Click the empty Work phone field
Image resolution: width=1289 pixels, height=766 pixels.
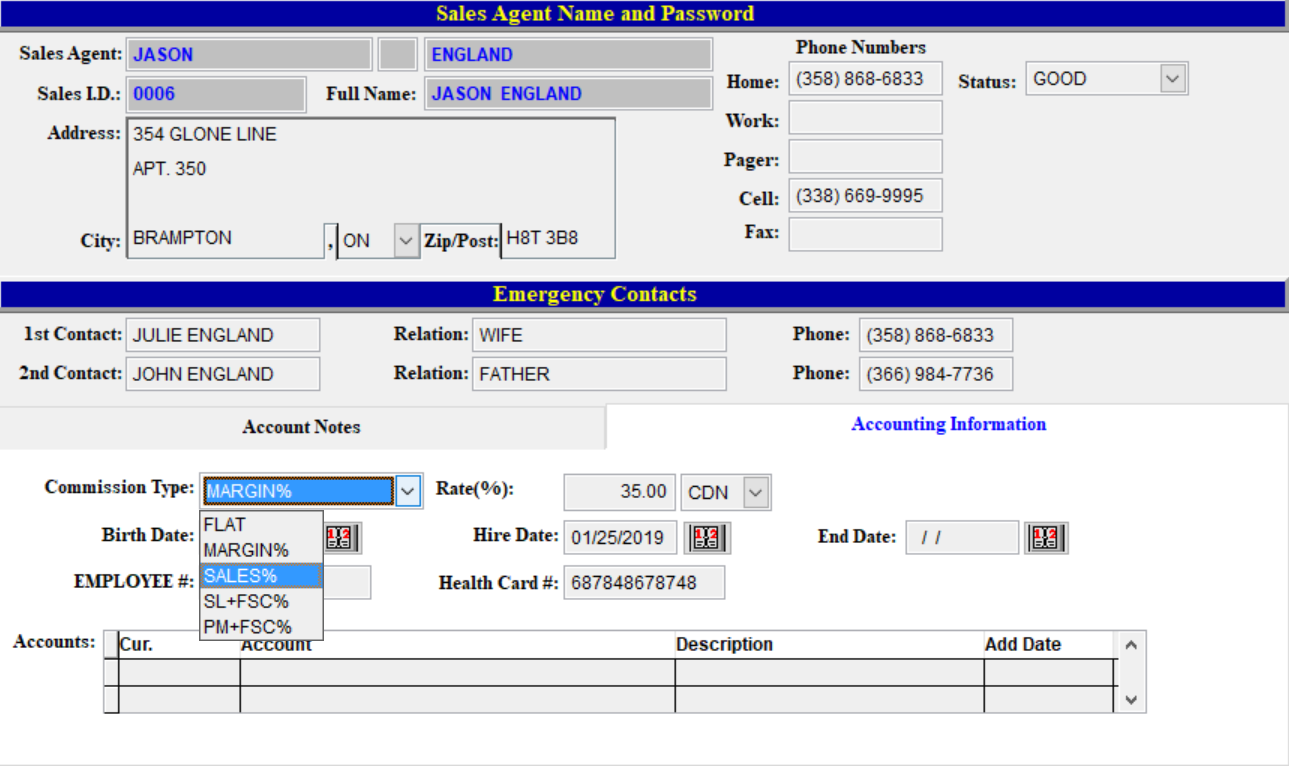click(865, 118)
